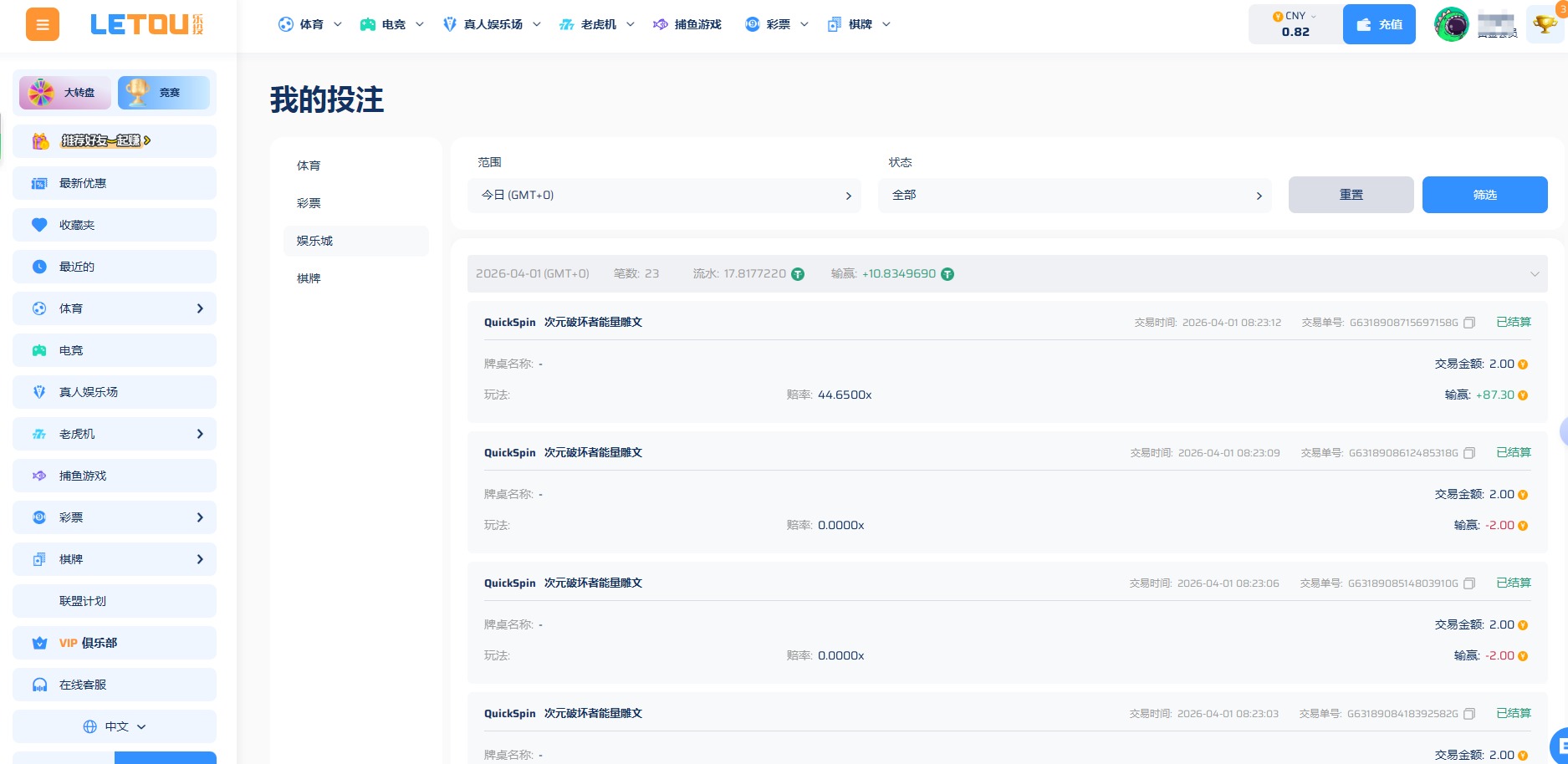Open 最近的 in the sidebar
1568x764 pixels.
115,266
